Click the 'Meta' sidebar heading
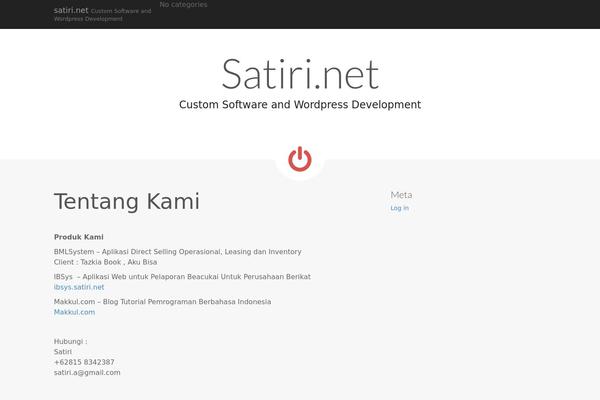The height and width of the screenshot is (400, 600). 401,195
